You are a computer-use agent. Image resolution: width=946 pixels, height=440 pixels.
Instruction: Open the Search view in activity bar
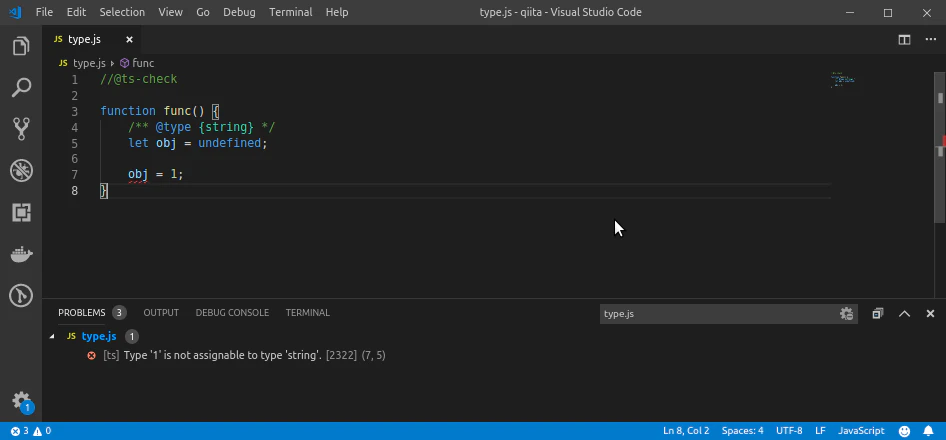pyautogui.click(x=21, y=88)
